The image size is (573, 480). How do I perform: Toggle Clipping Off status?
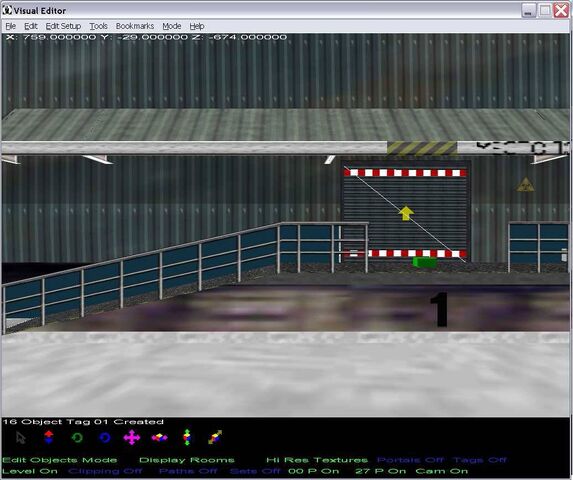click(105, 471)
